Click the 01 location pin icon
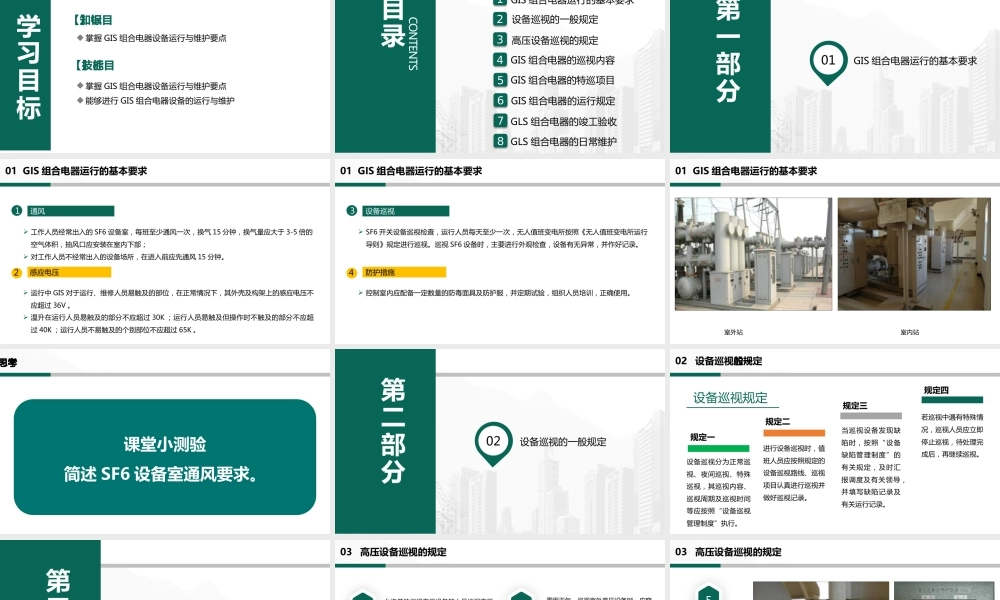This screenshot has height=600, width=1000. (828, 62)
